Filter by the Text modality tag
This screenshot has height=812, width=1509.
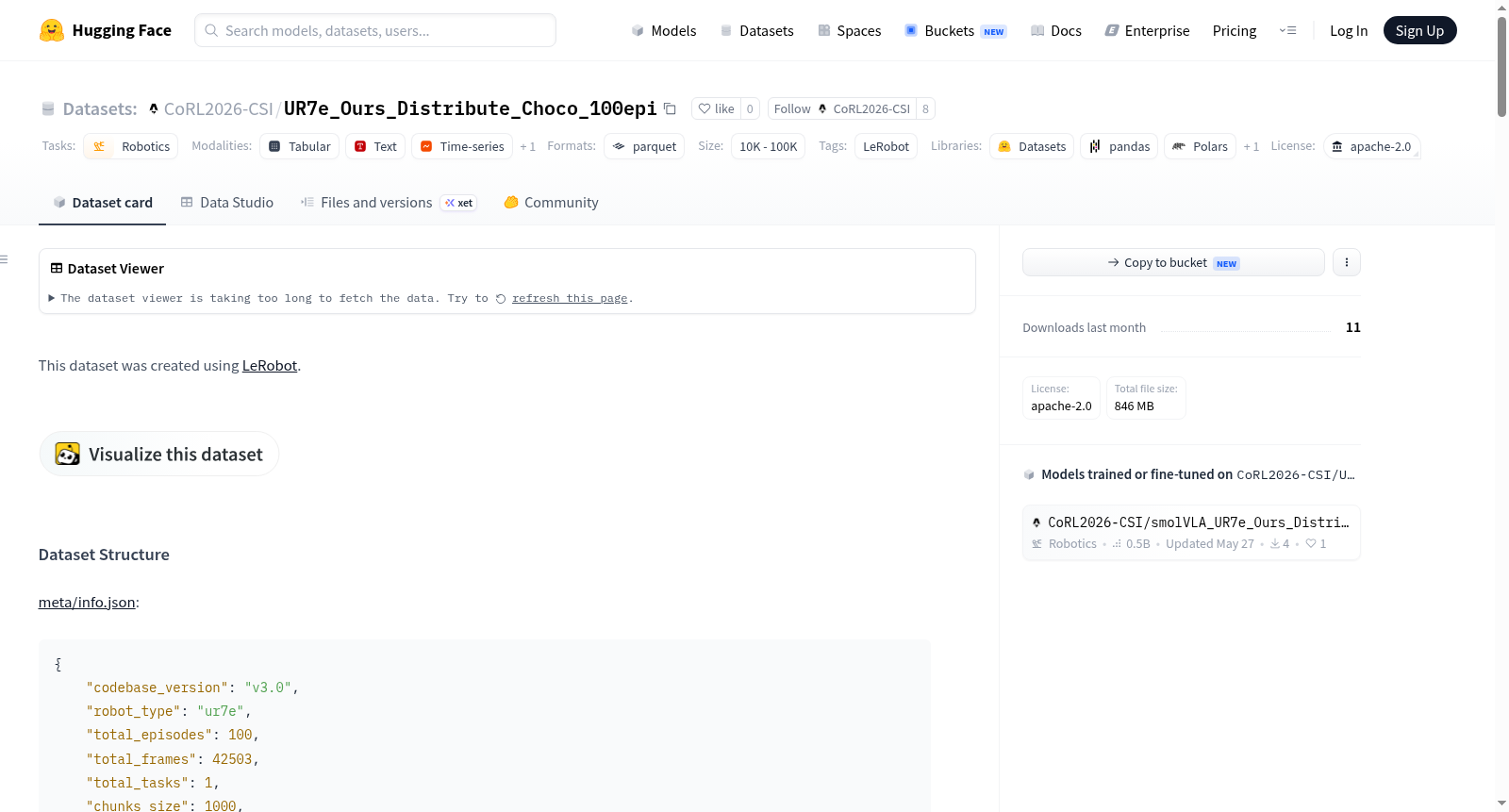tap(375, 146)
